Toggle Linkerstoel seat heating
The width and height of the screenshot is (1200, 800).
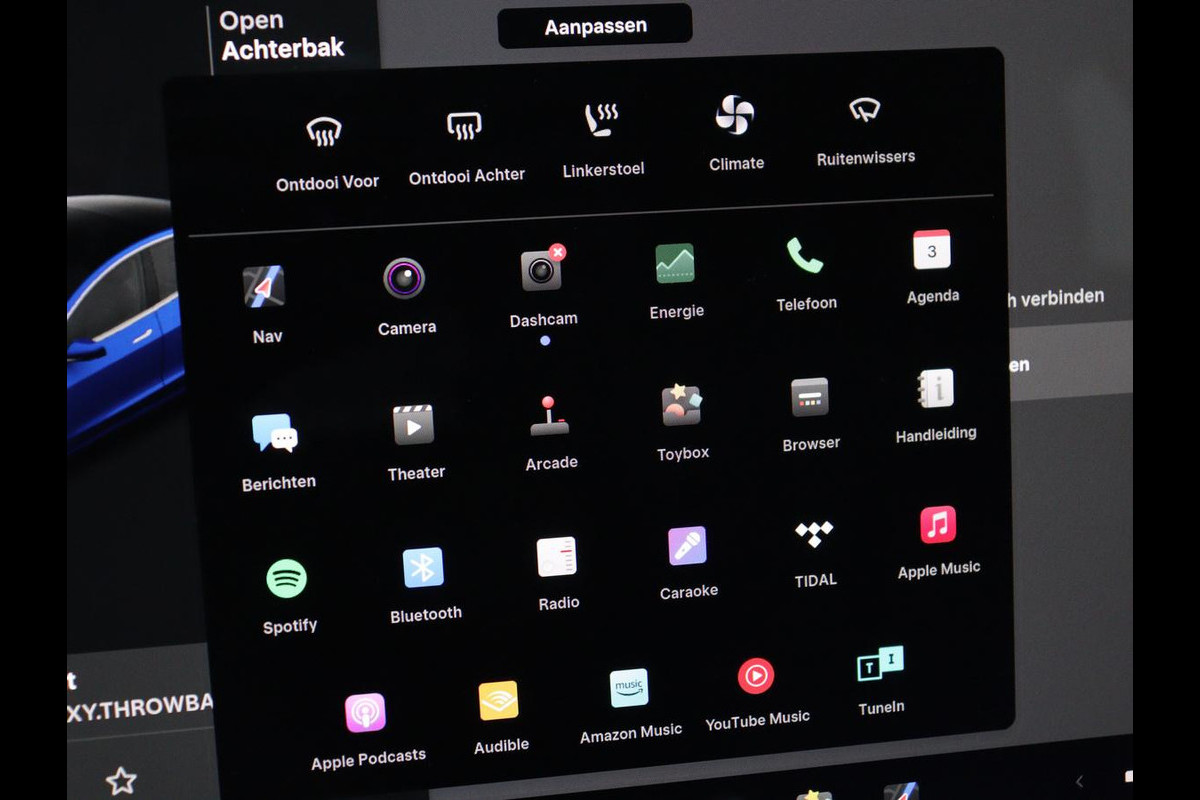tap(602, 121)
